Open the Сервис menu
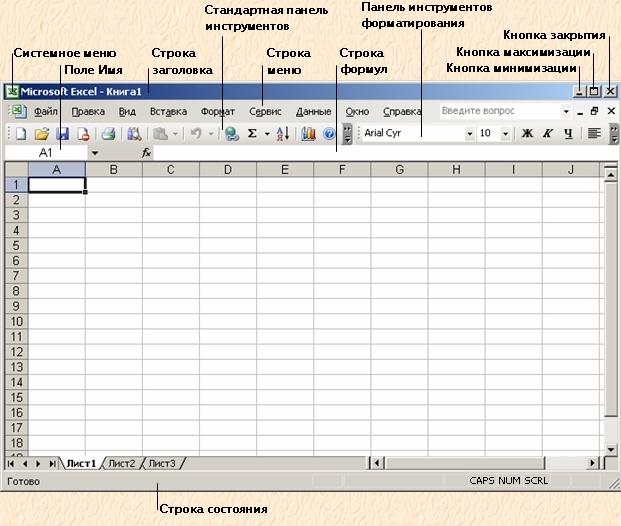Image resolution: width=621 pixels, height=526 pixels. tap(265, 112)
